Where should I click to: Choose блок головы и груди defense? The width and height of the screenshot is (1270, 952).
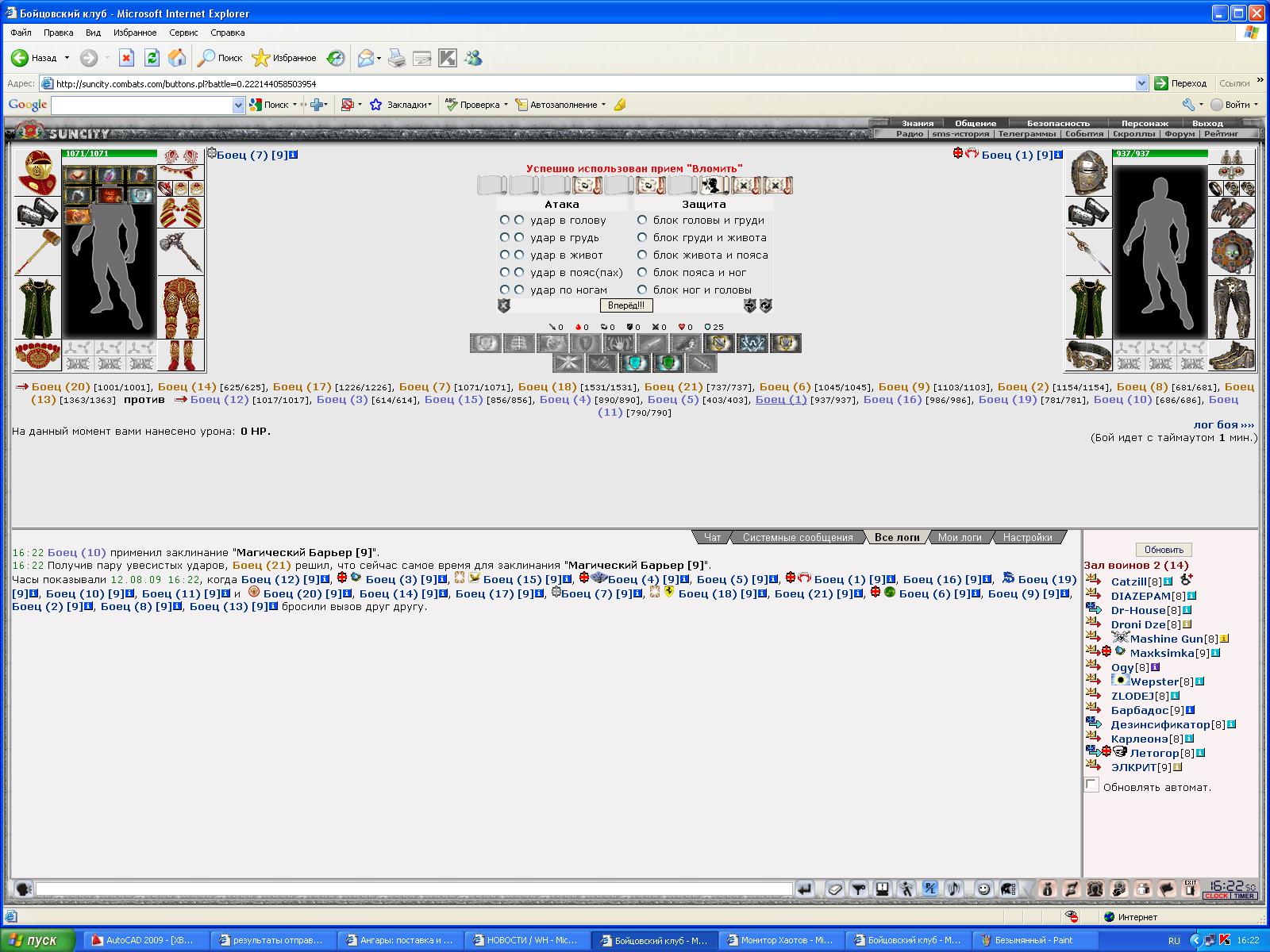tap(642, 220)
